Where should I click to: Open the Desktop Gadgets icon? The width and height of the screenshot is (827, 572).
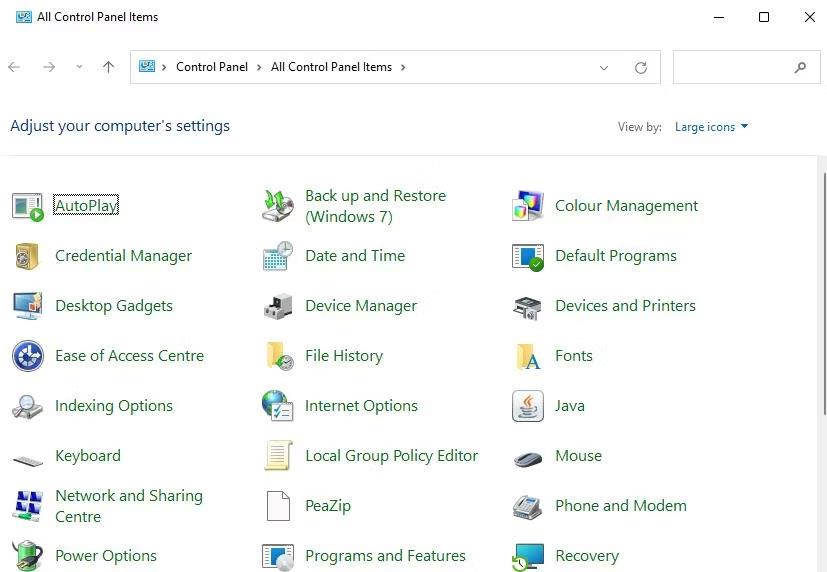click(x=27, y=306)
